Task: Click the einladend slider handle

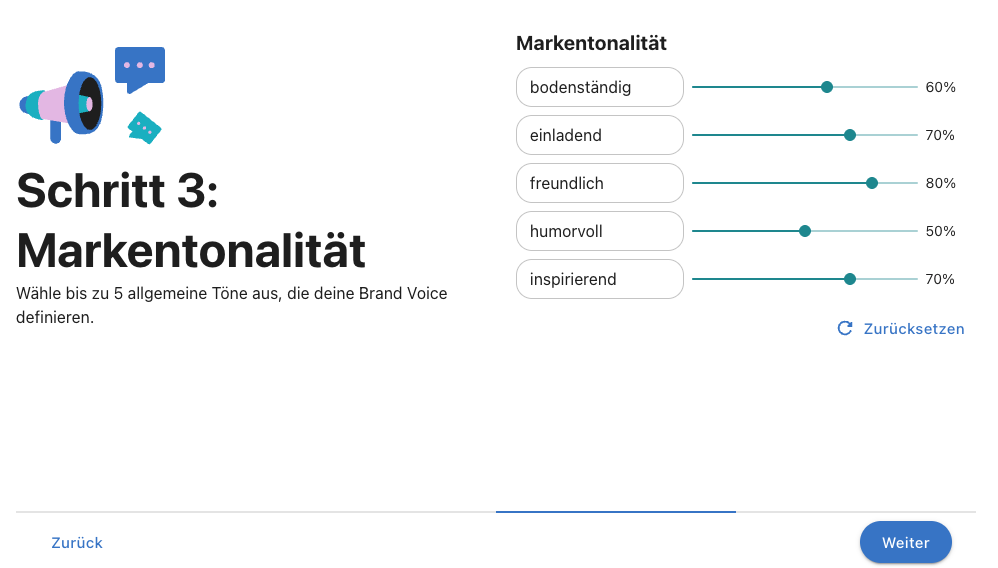Action: click(850, 135)
